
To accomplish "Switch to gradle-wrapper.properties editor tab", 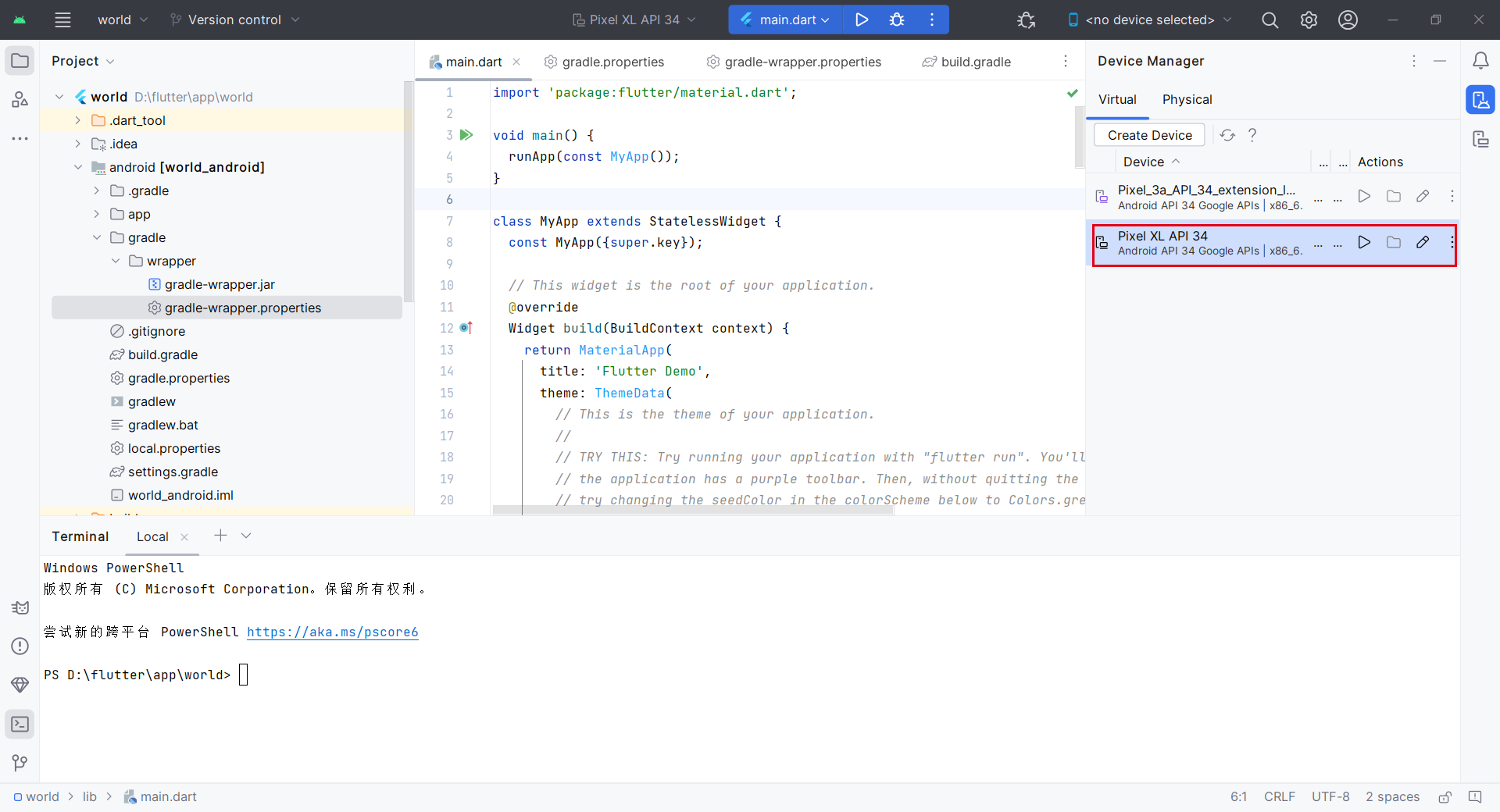I will (794, 62).
